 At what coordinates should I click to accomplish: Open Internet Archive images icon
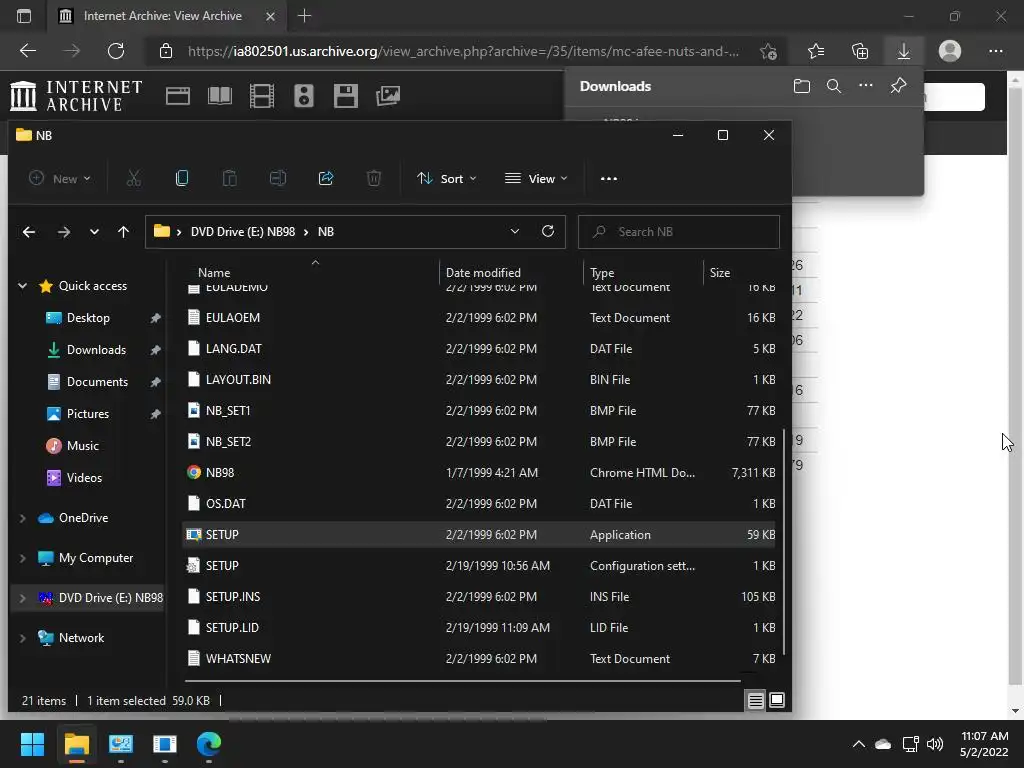pyautogui.click(x=388, y=96)
